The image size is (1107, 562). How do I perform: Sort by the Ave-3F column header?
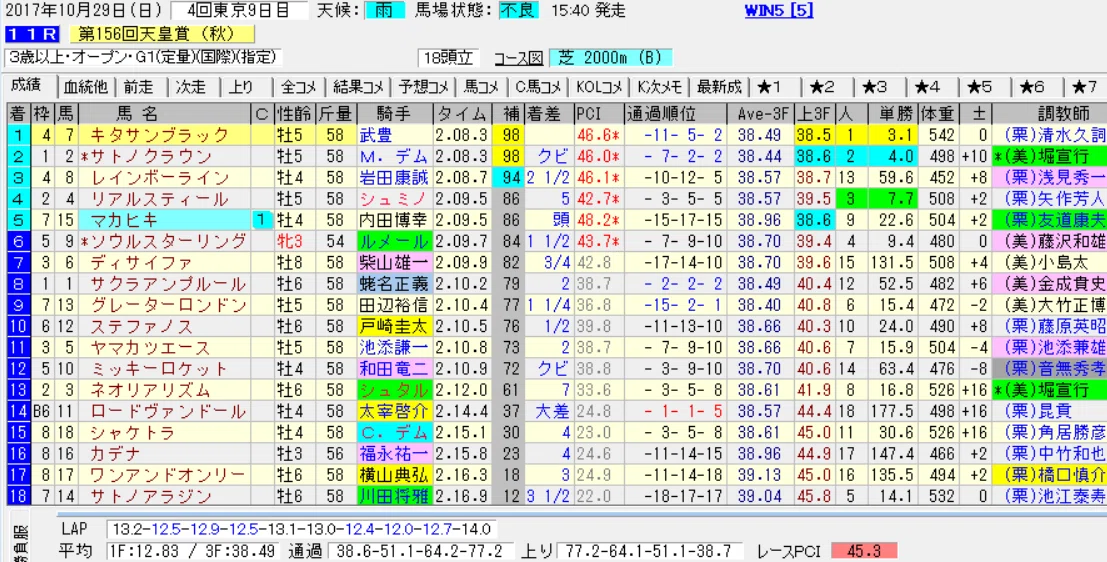pyautogui.click(x=759, y=114)
